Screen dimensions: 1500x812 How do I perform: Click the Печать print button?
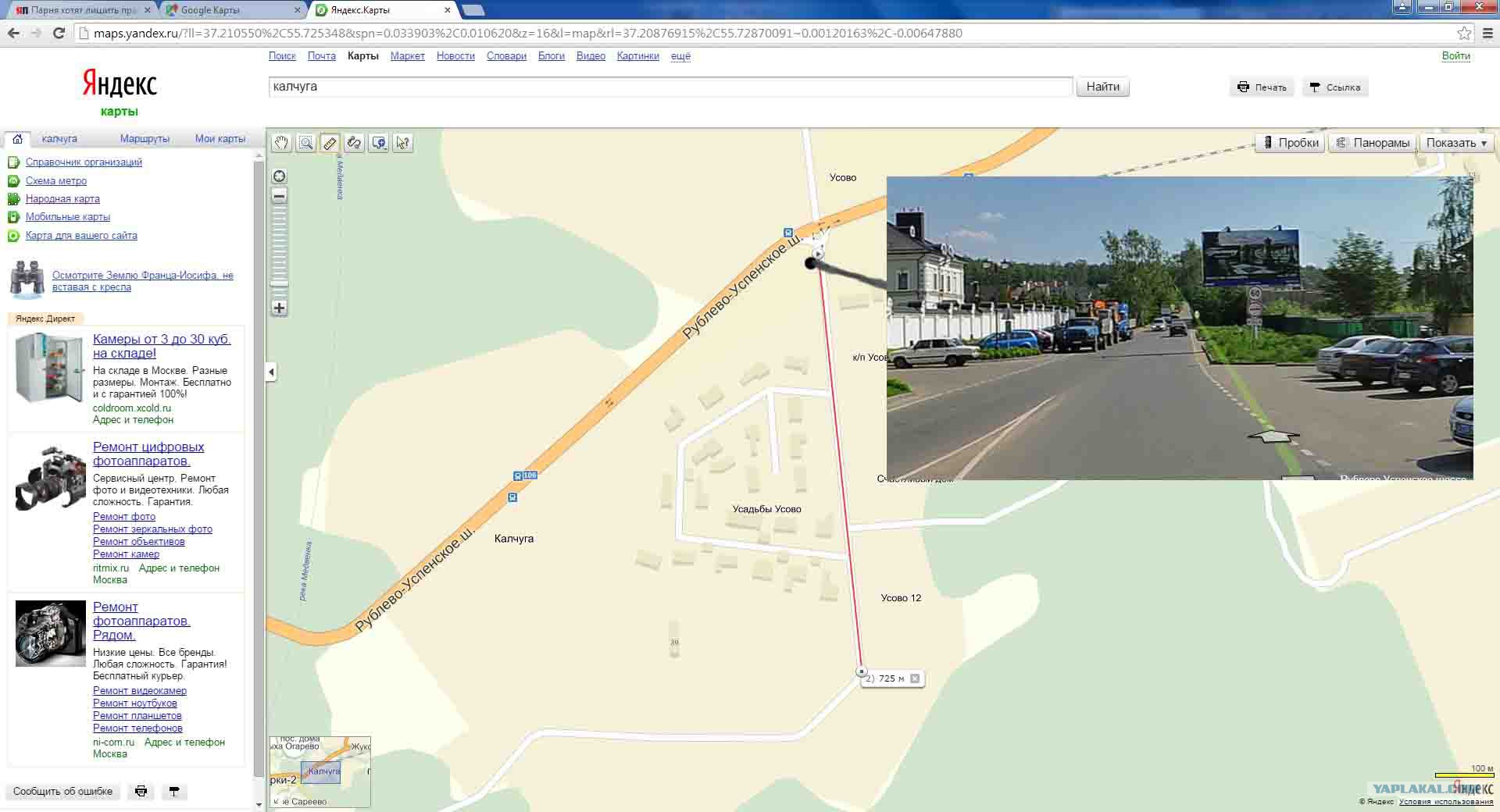pyautogui.click(x=1262, y=87)
